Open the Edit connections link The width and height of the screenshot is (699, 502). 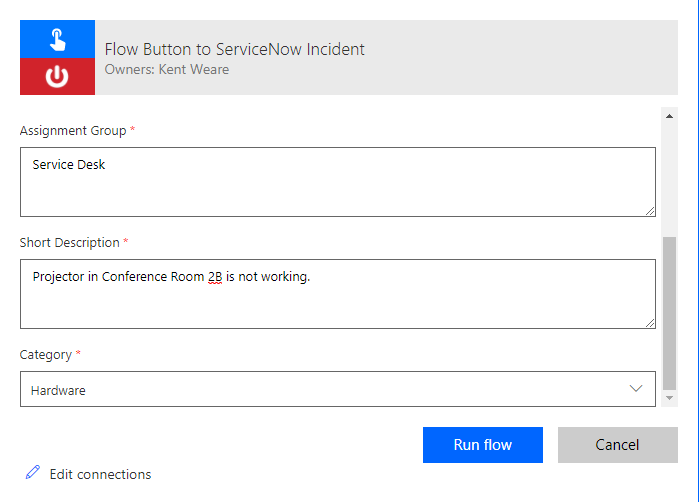(x=100, y=474)
